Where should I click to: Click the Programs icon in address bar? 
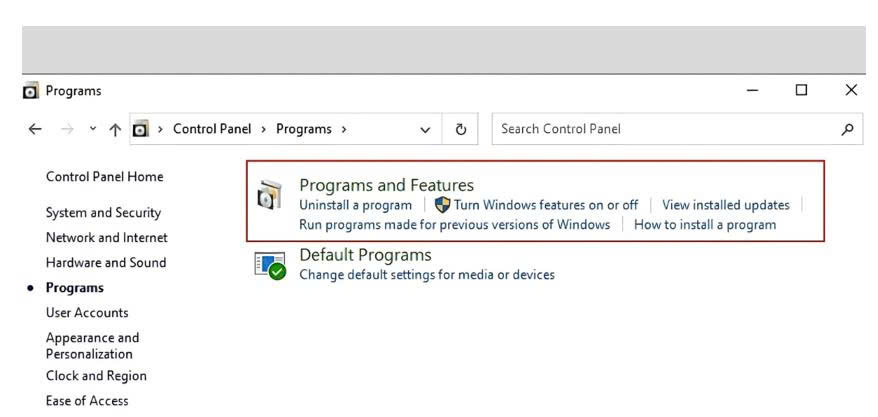tap(141, 129)
